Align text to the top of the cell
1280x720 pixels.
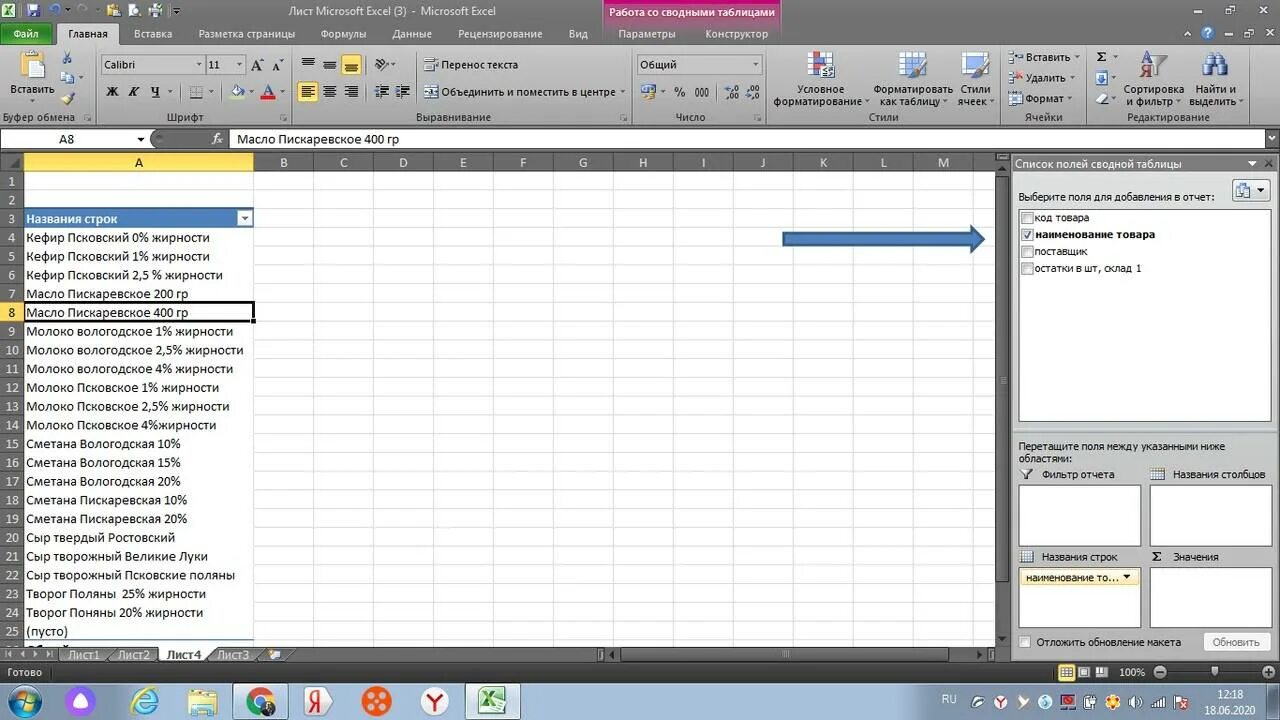click(308, 65)
